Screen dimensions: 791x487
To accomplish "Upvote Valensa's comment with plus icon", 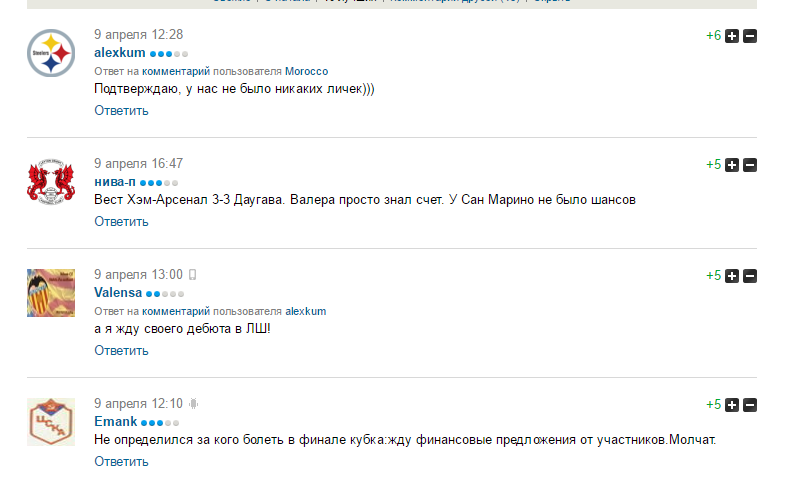I will 731,276.
